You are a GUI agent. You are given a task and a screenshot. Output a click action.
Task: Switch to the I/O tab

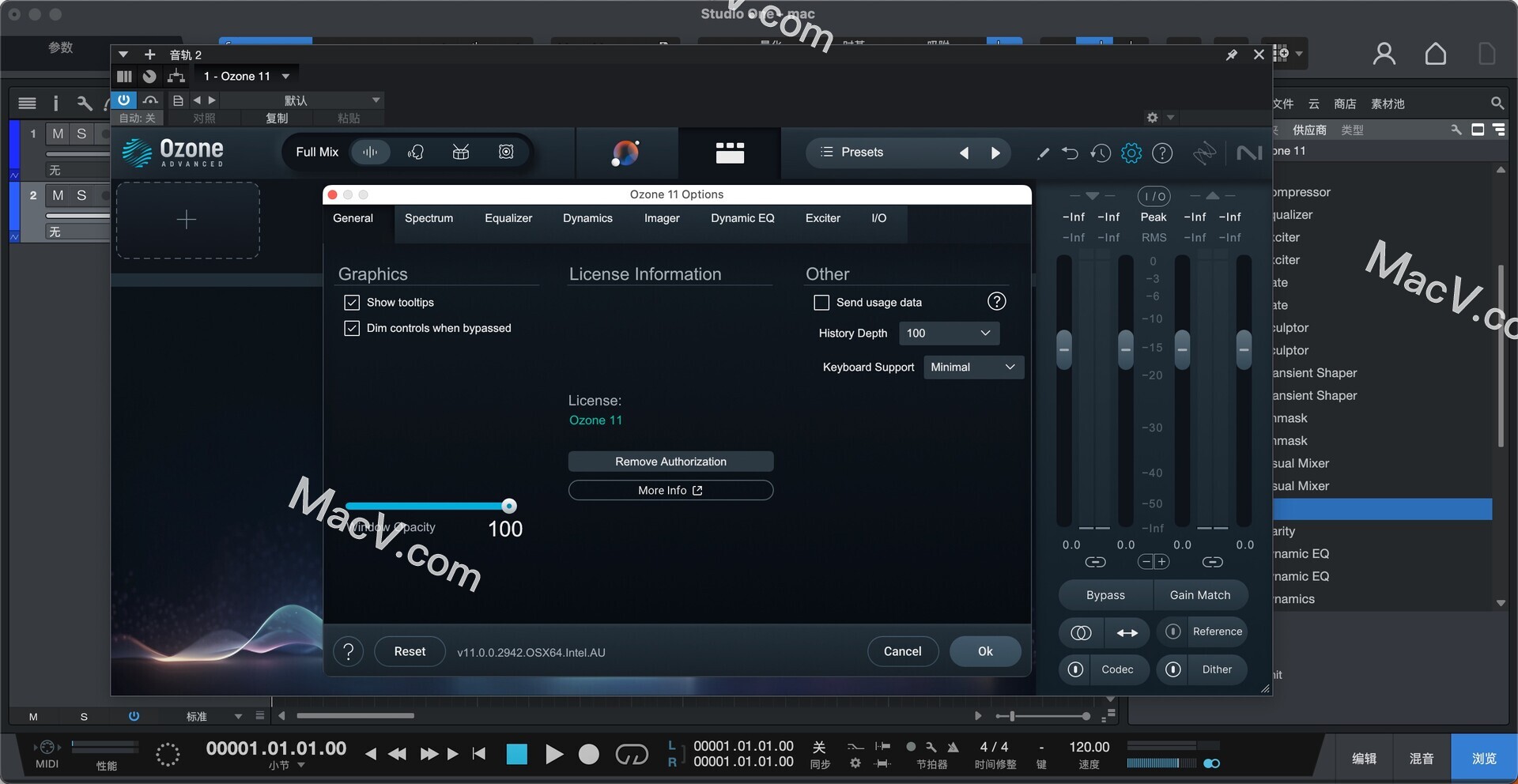pos(878,218)
